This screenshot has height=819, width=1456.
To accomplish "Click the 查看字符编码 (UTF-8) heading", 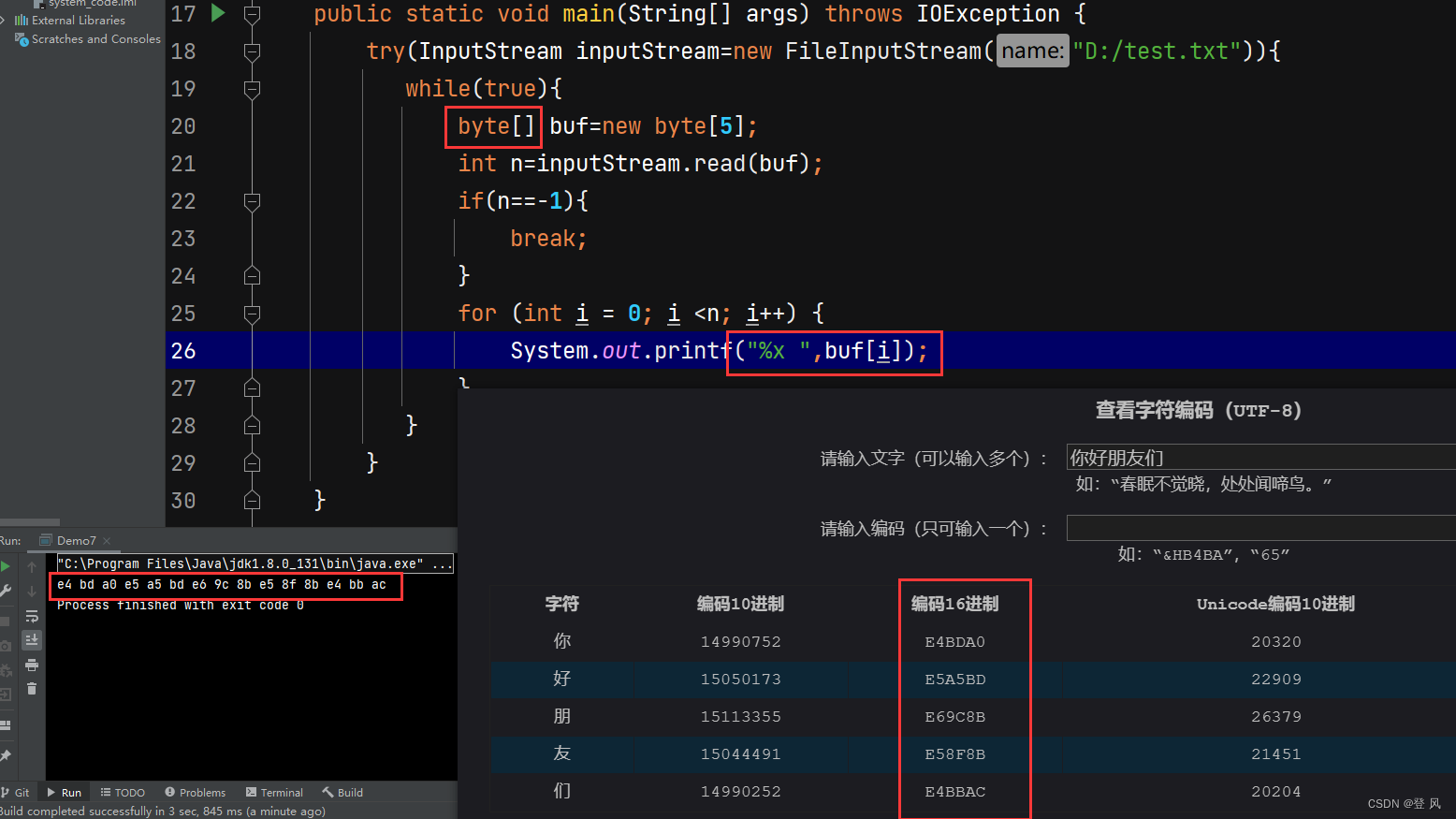I will pyautogui.click(x=1199, y=410).
